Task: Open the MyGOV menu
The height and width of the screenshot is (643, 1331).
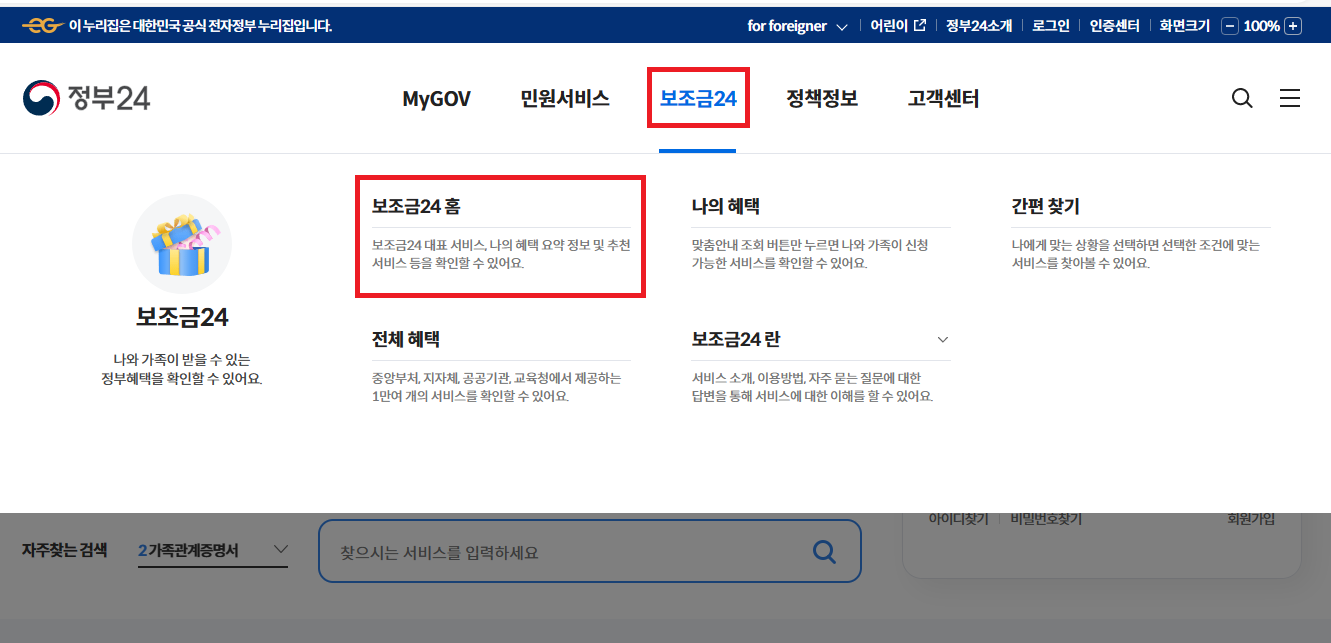Action: point(436,98)
